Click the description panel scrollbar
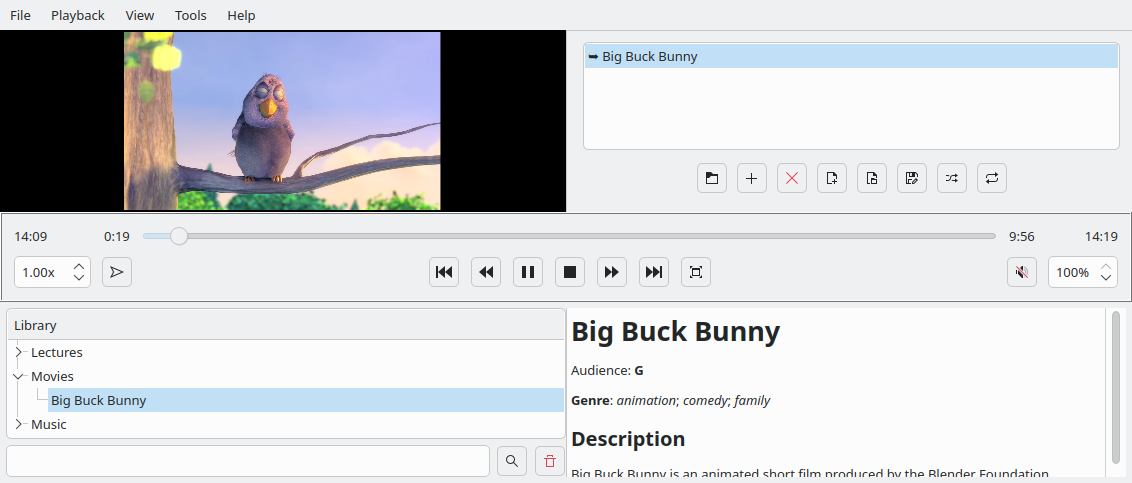The image size is (1132, 483). coord(1115,390)
